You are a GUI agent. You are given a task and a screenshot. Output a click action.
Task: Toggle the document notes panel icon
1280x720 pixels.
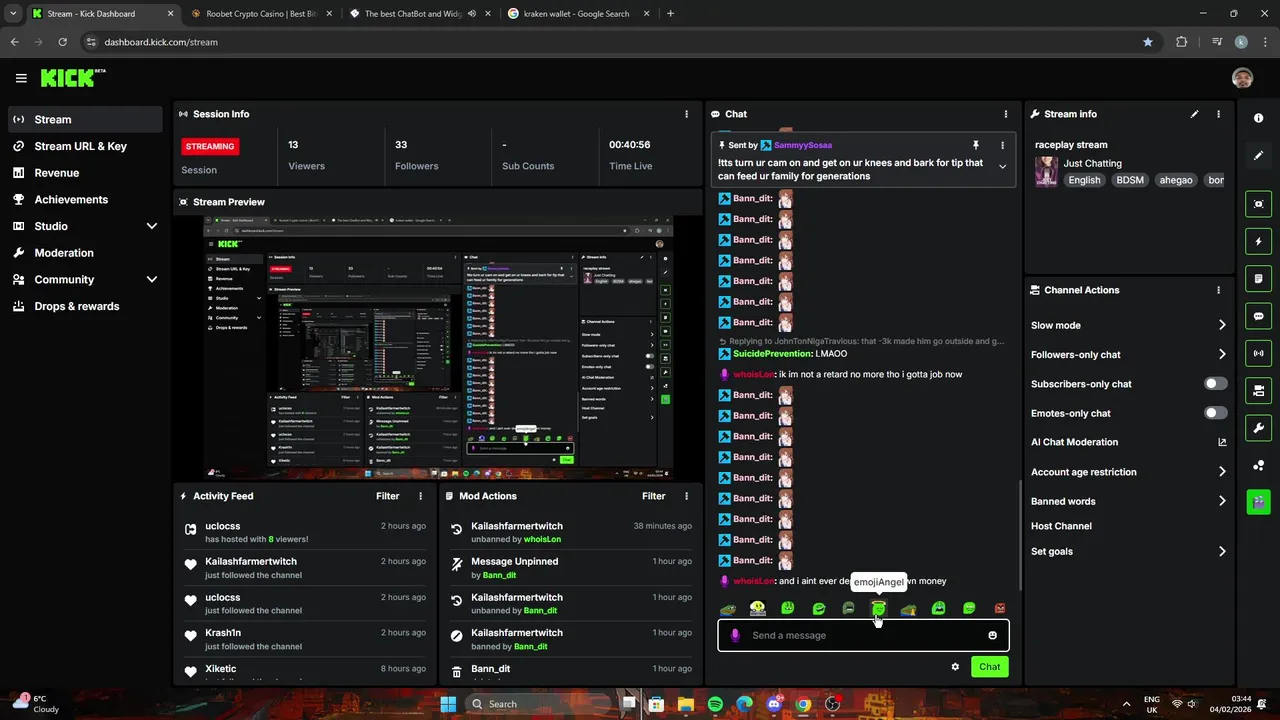(1258, 278)
